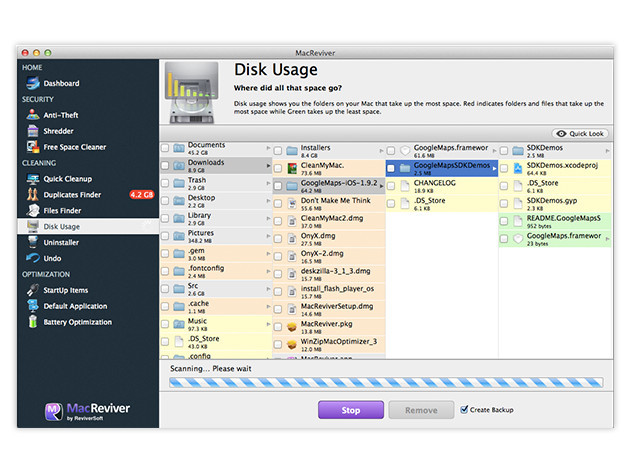Click the StartUp Items icon
Image resolution: width=630 pixels, height=473 pixels.
(33, 290)
